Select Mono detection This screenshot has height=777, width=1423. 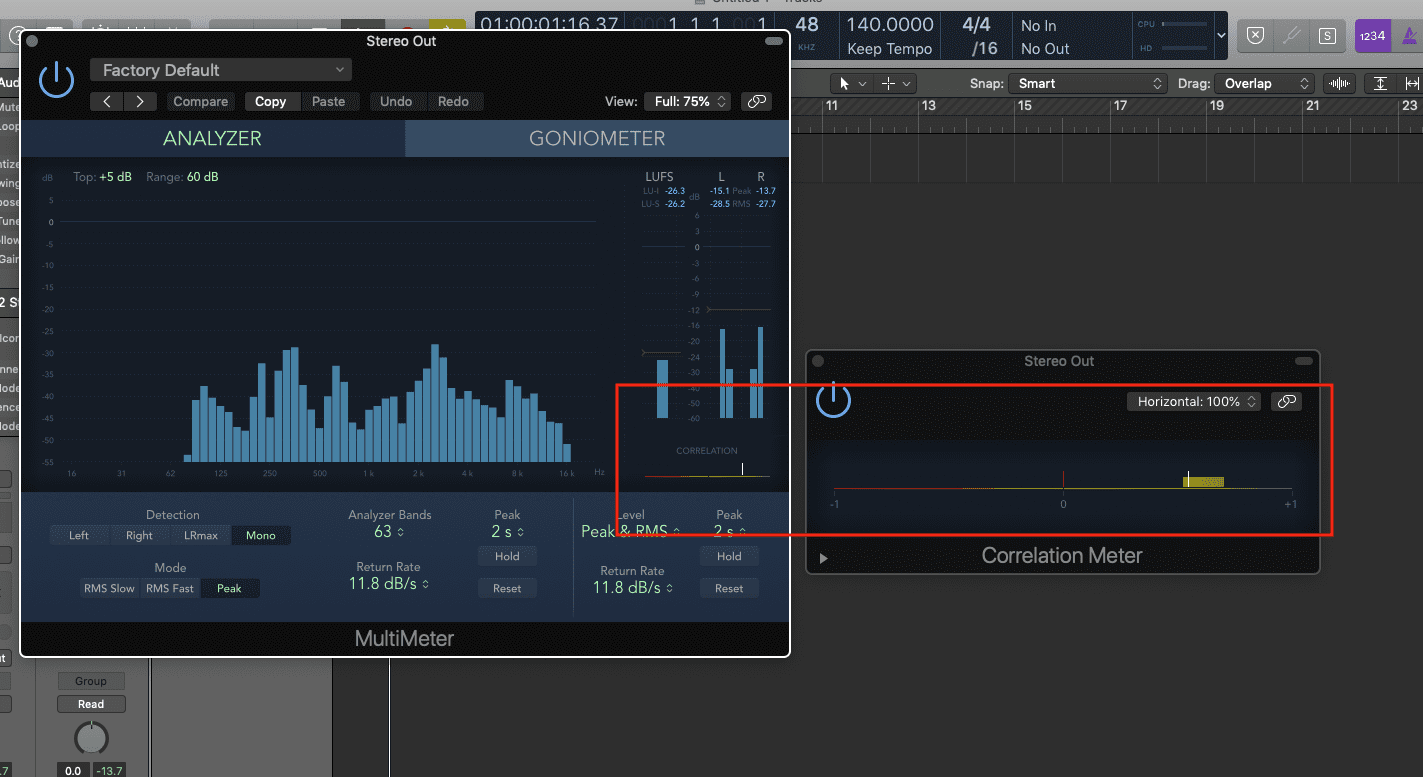(x=261, y=535)
